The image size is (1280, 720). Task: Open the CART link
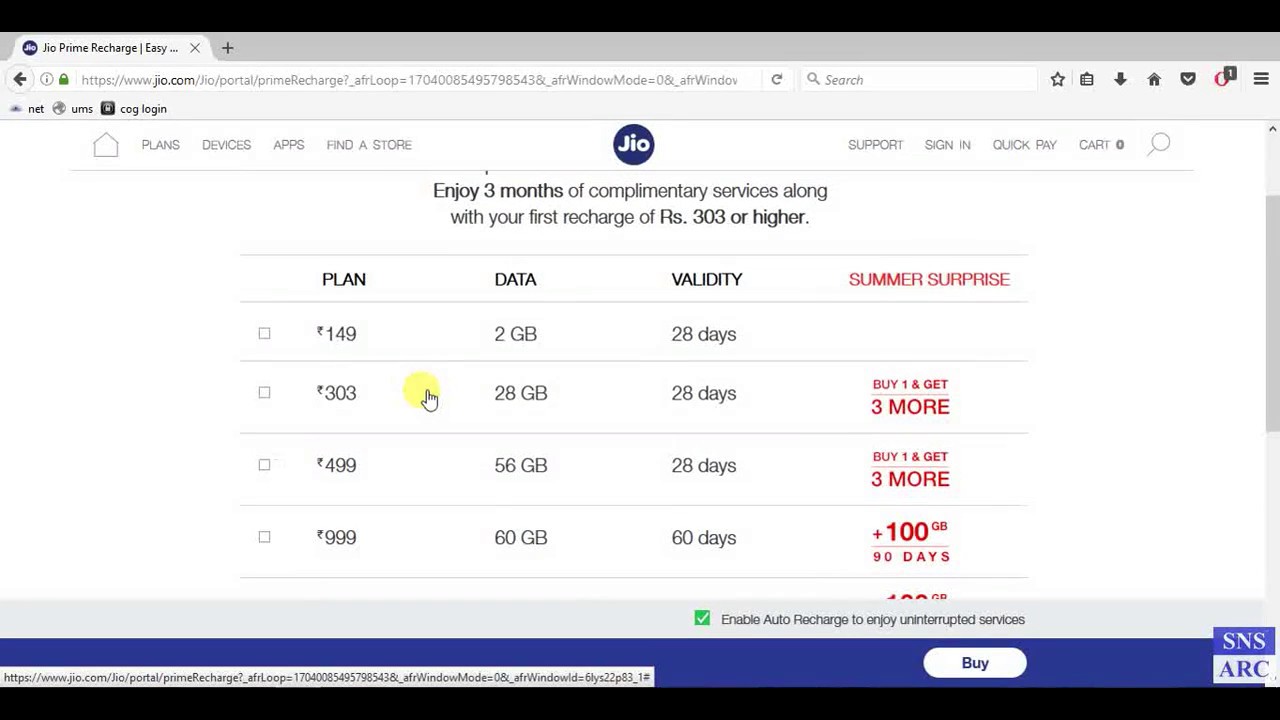[x=1101, y=145]
